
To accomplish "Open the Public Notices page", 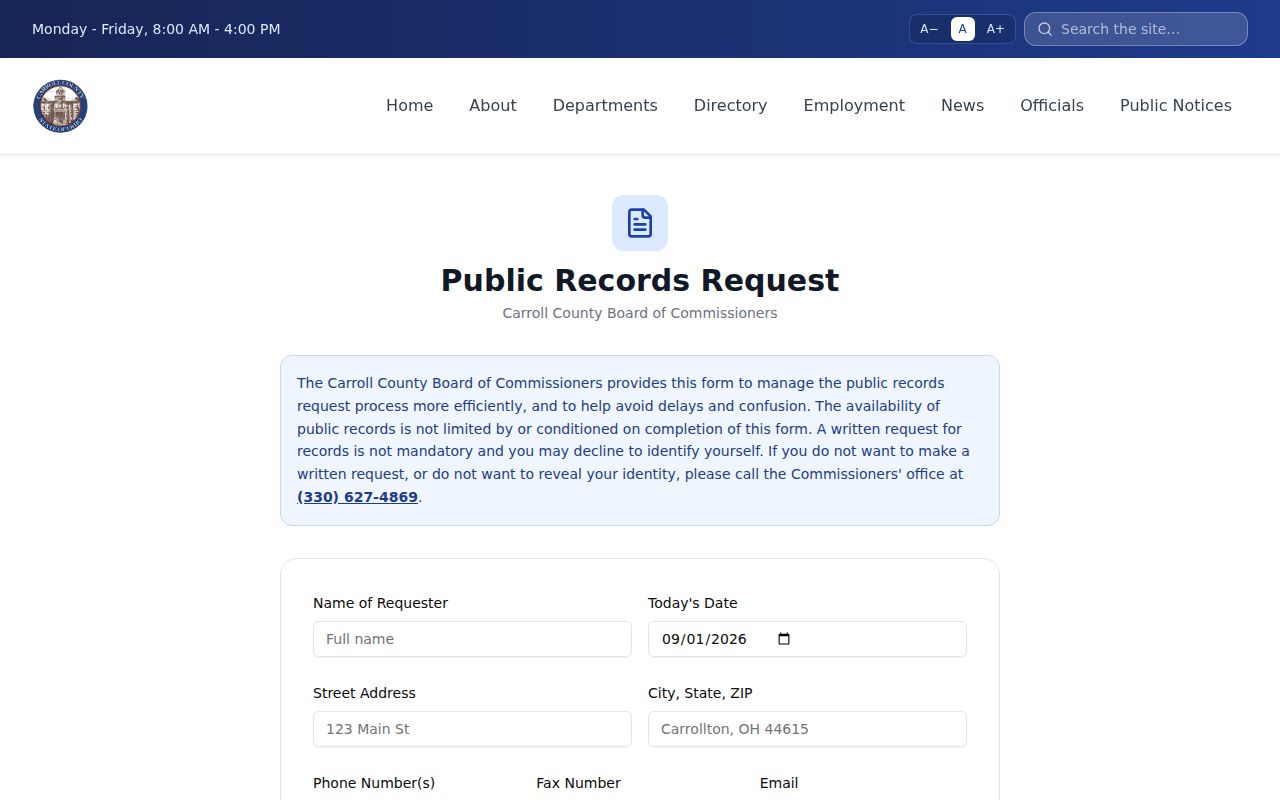I will point(1176,106).
